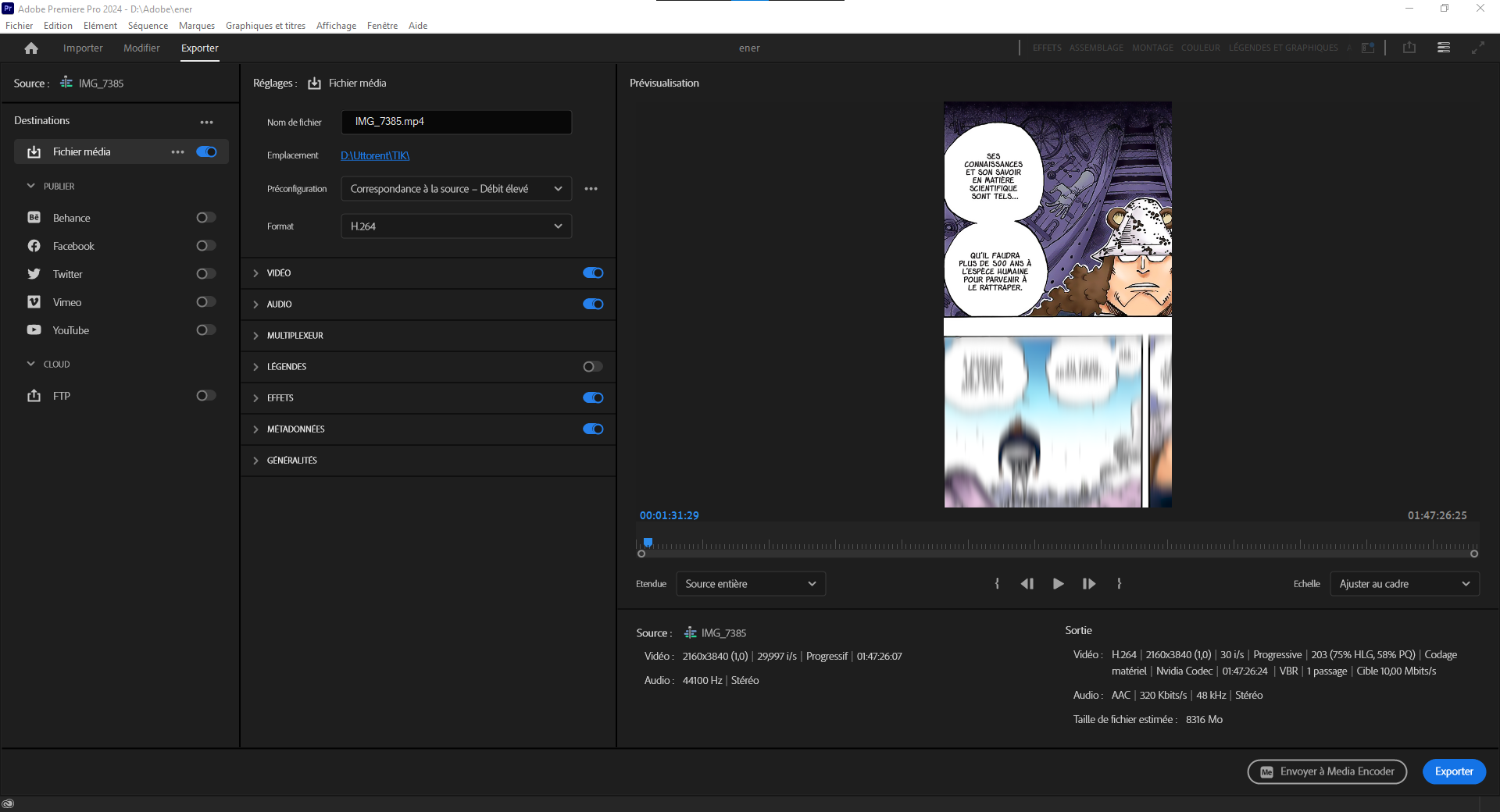1500x812 pixels.
Task: Click the quick export icon in header
Action: point(1409,48)
